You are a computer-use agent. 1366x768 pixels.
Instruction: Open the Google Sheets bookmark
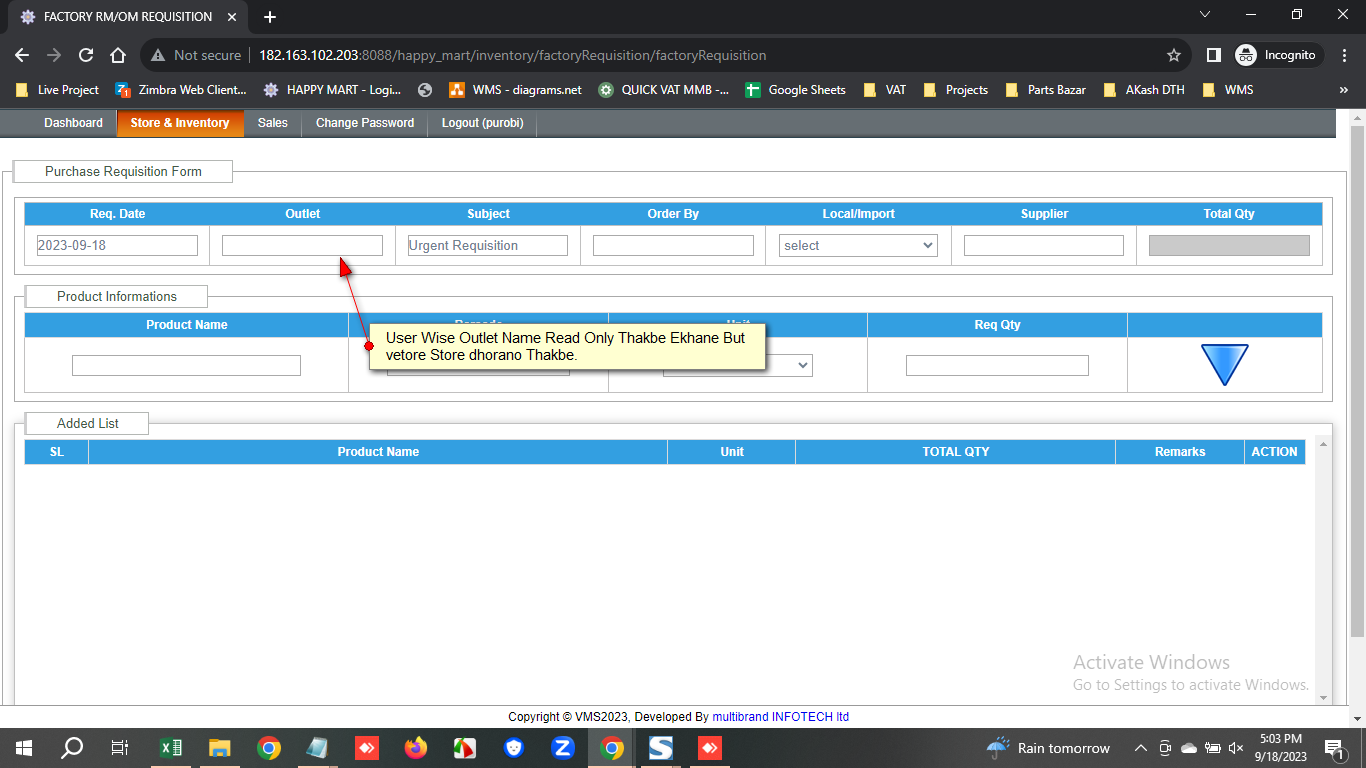[x=796, y=90]
